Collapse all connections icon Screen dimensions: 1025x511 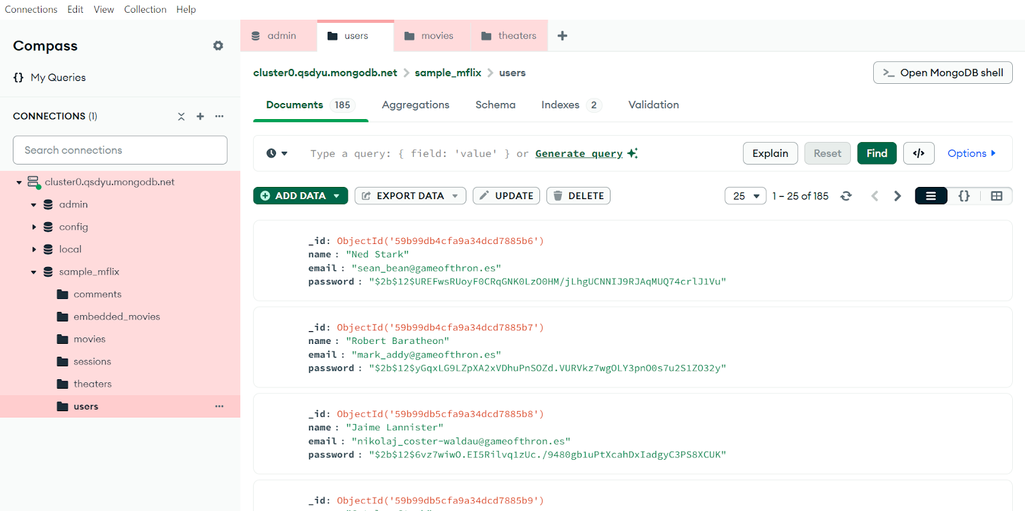[181, 116]
